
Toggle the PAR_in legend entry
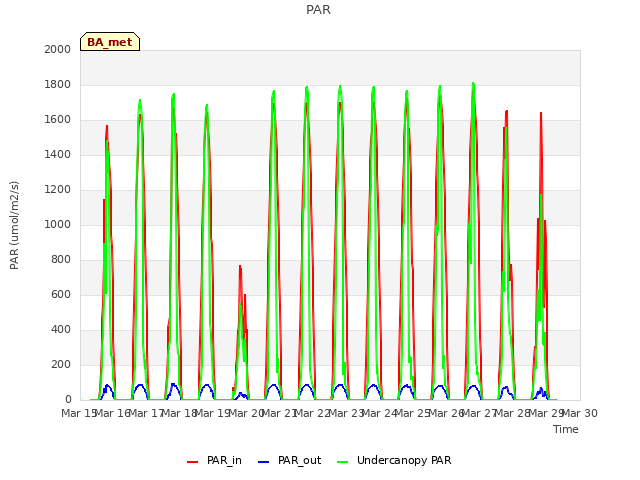point(214,460)
